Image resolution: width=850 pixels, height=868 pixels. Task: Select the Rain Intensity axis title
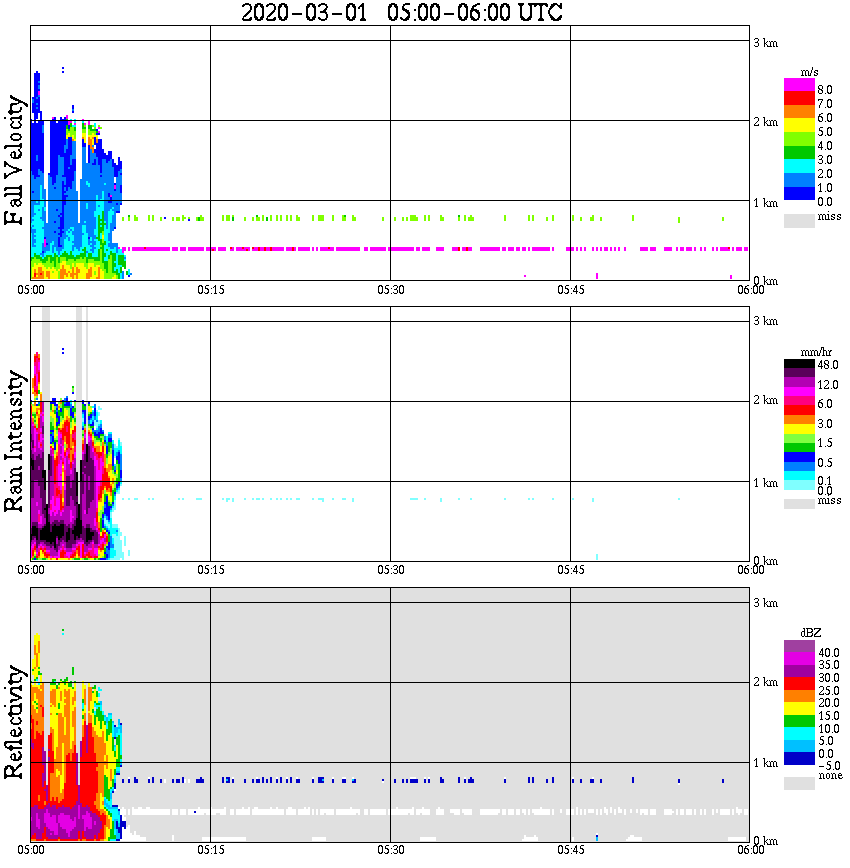click(14, 441)
